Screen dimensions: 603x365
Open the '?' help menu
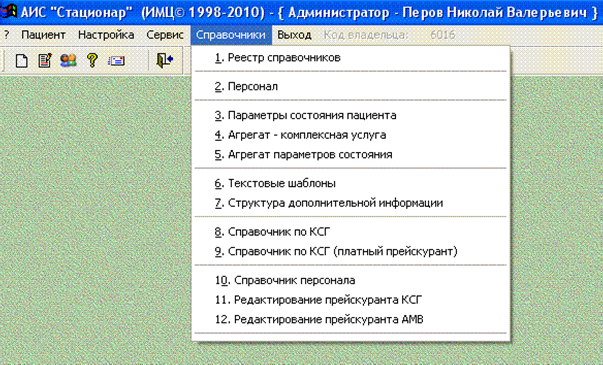(7, 35)
